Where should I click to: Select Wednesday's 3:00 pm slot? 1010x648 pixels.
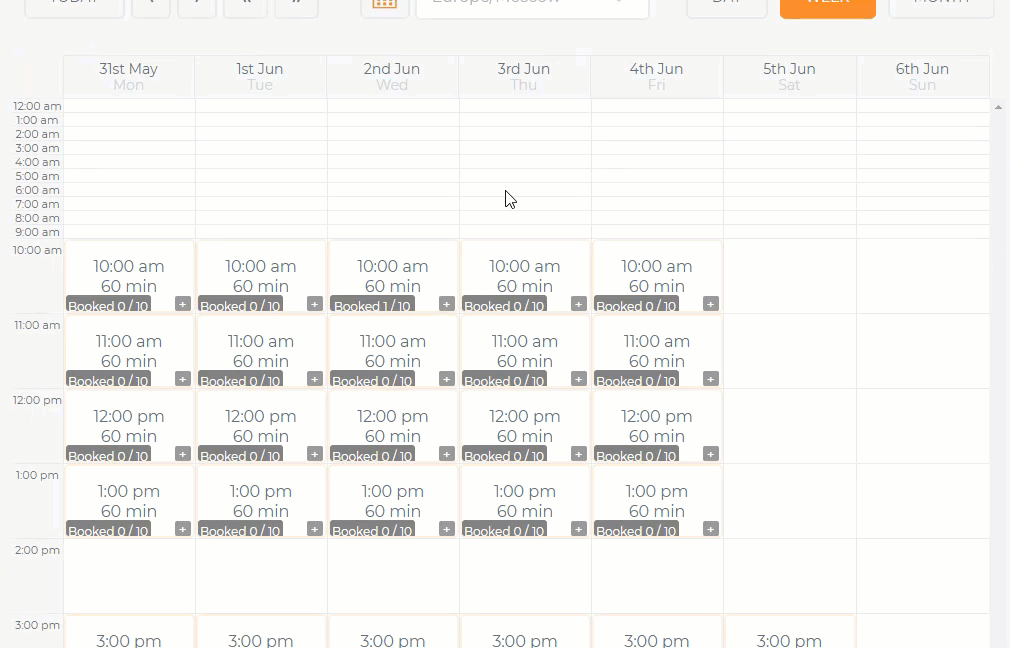393,633
